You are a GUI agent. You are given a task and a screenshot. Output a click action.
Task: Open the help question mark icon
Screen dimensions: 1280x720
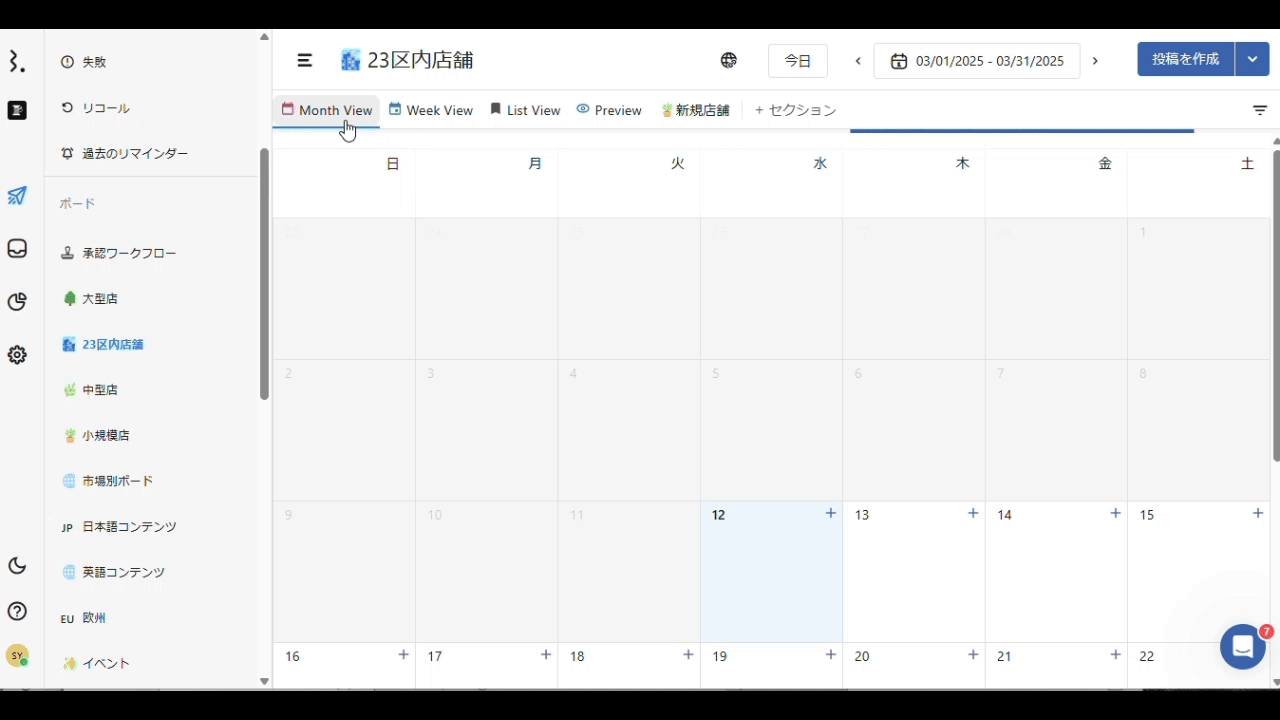point(17,611)
